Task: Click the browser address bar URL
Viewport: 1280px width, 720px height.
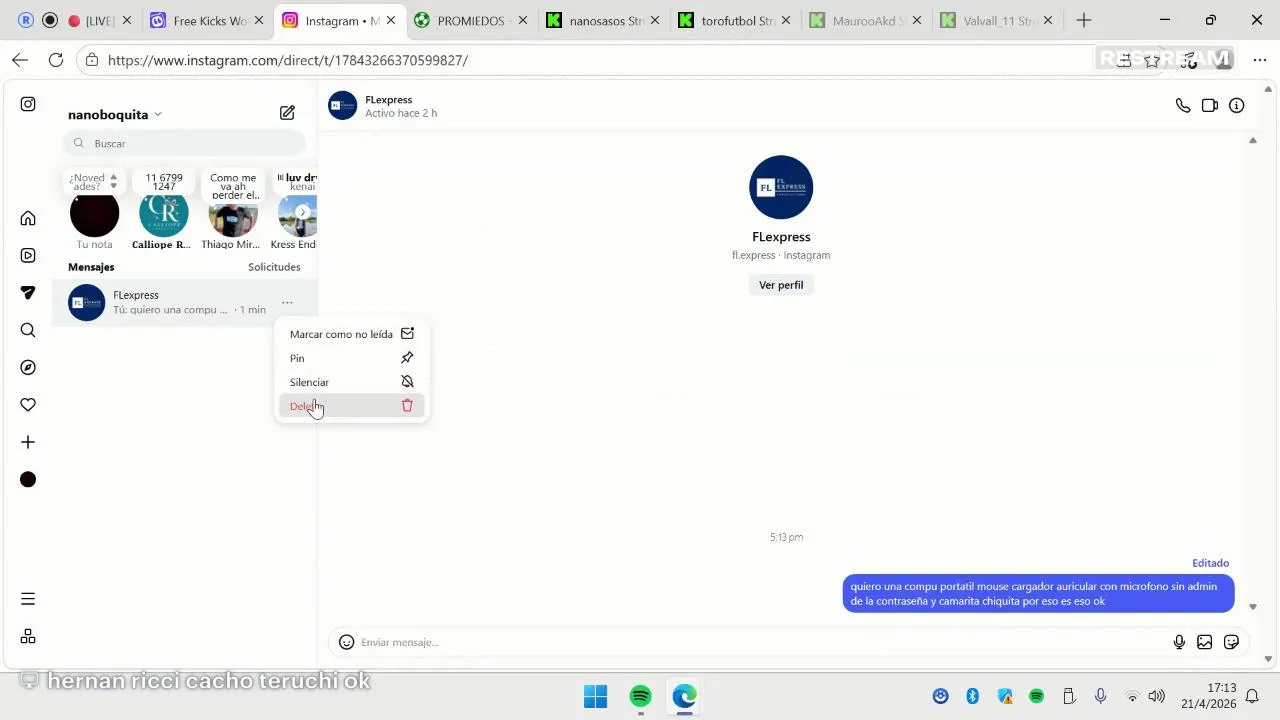Action: tap(288, 60)
